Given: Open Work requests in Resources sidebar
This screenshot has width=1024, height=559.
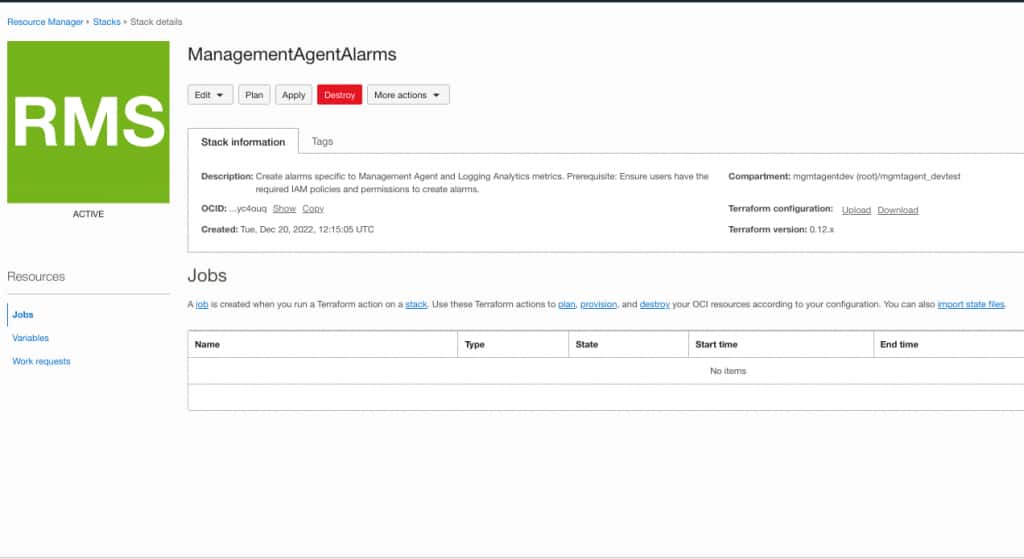Looking at the screenshot, I should pos(41,361).
